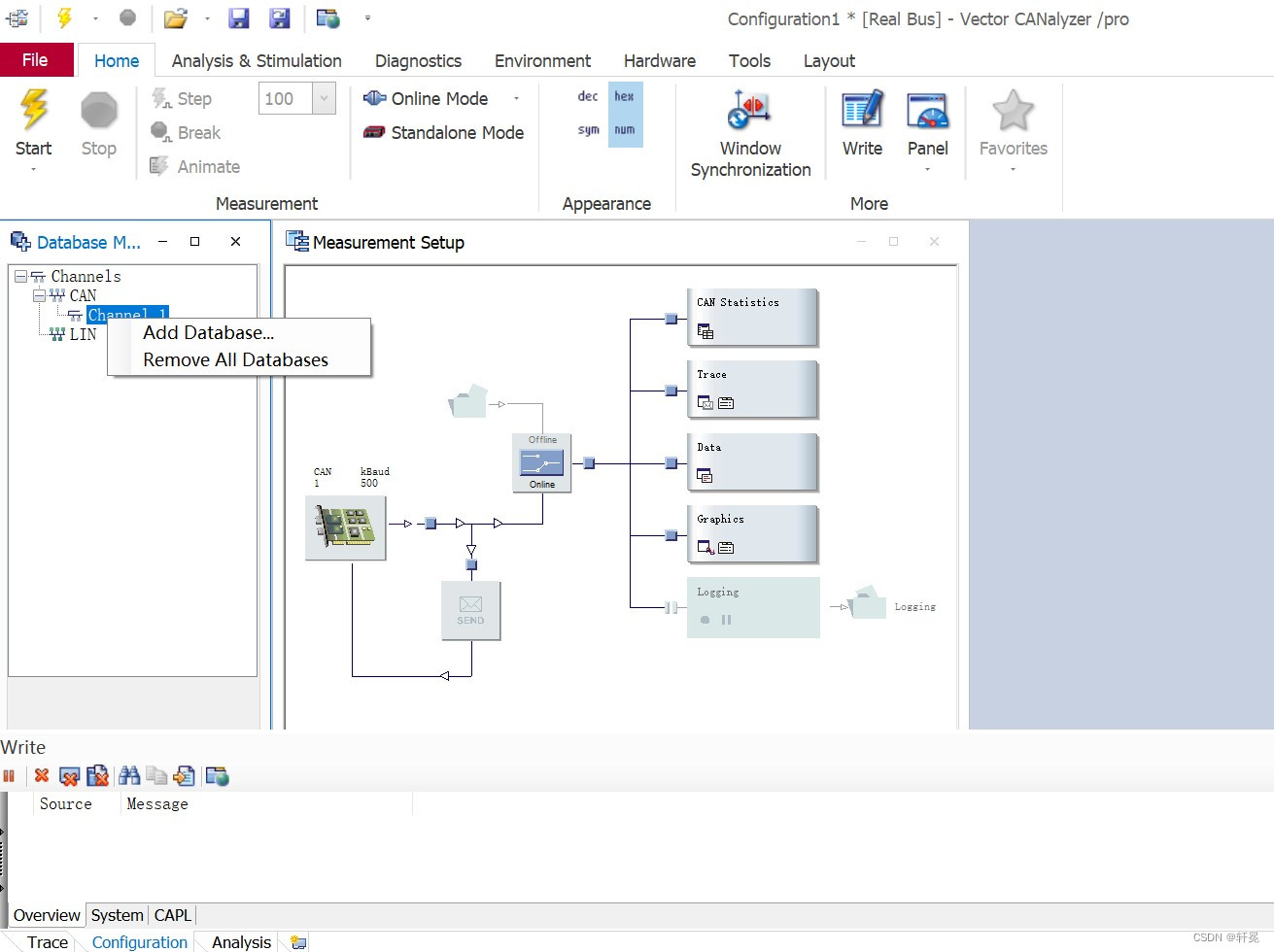Click quick-access gray stop icon

[x=127, y=17]
